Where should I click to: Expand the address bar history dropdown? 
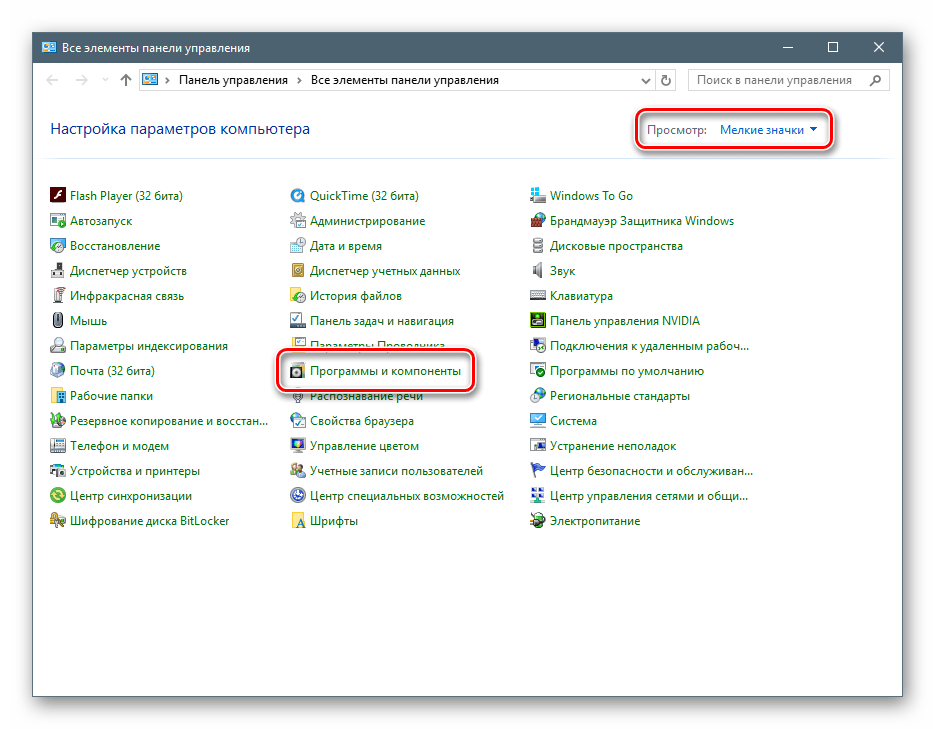click(645, 80)
